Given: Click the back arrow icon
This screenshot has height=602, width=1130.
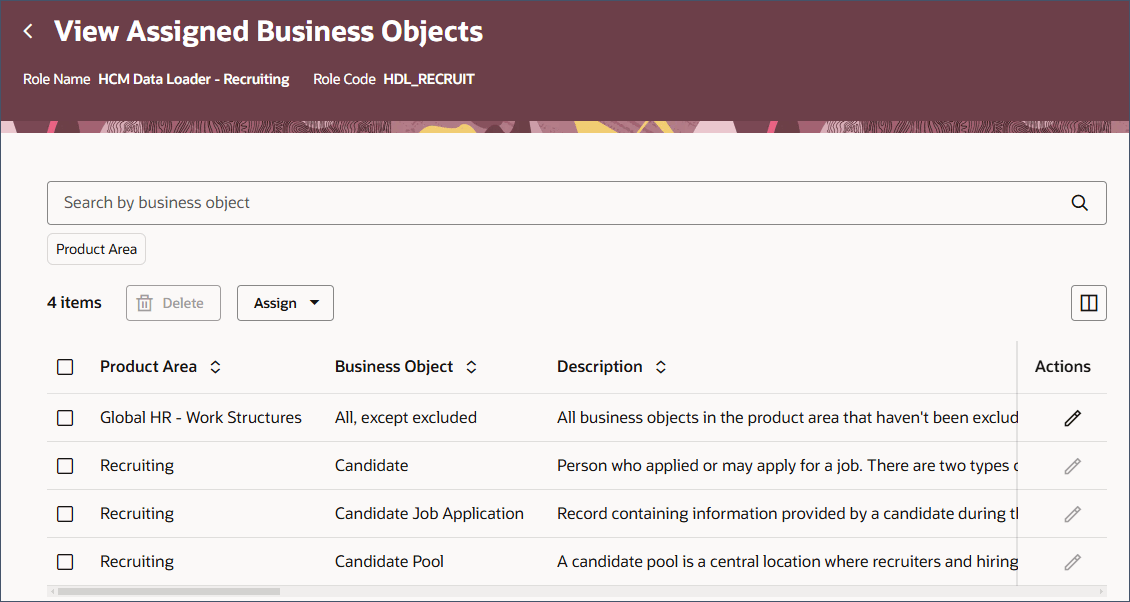Looking at the screenshot, I should (x=28, y=32).
